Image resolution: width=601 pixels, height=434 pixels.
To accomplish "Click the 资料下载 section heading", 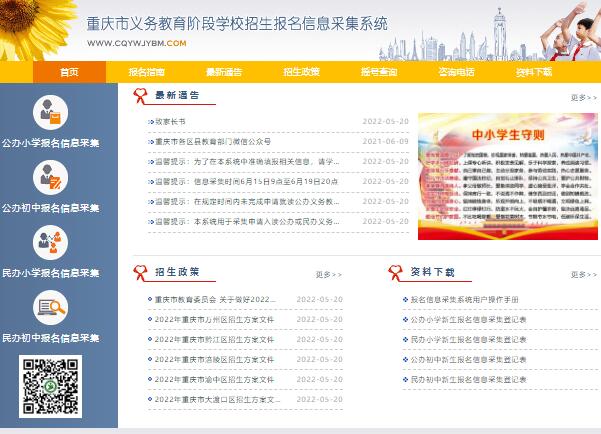I will pos(432,272).
